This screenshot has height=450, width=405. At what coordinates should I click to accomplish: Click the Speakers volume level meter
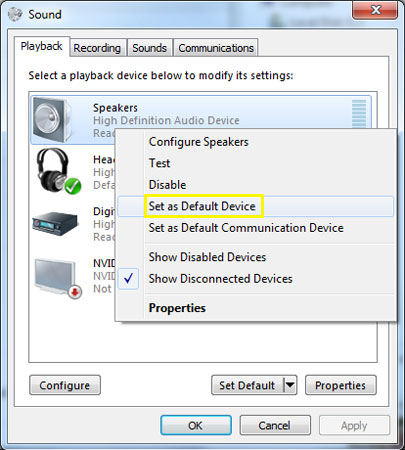pyautogui.click(x=359, y=114)
